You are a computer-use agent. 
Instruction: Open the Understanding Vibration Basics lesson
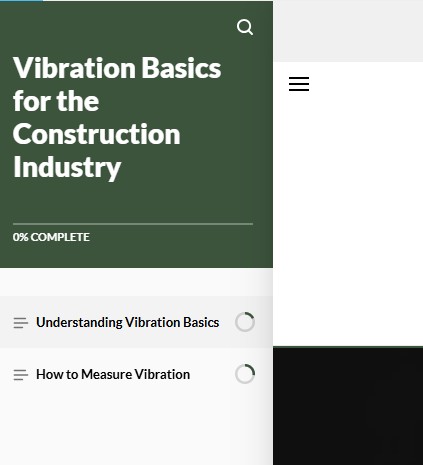[x=128, y=322]
